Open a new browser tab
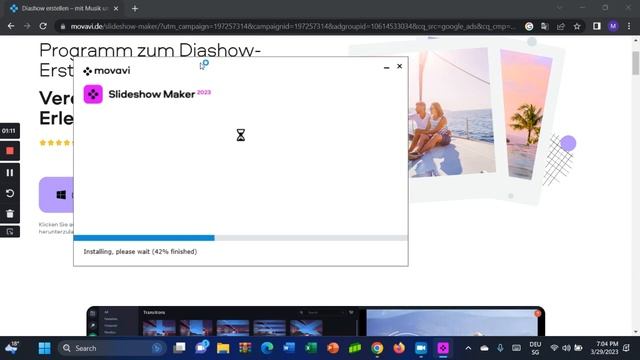The image size is (640, 360). click(135, 8)
